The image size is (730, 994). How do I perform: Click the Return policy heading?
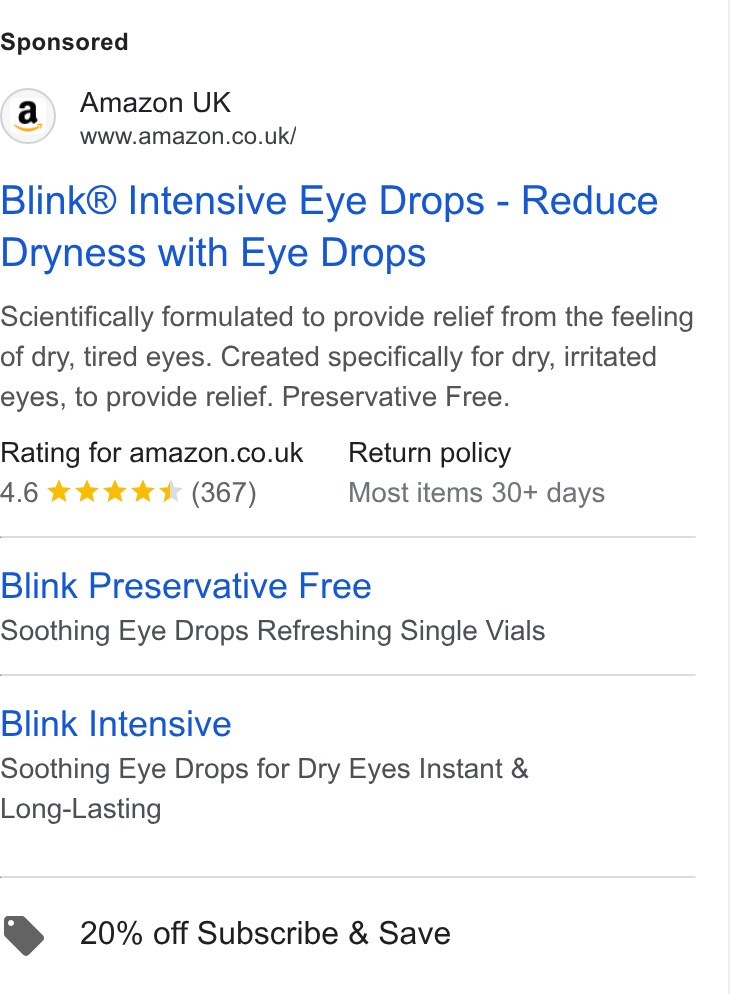(x=430, y=453)
